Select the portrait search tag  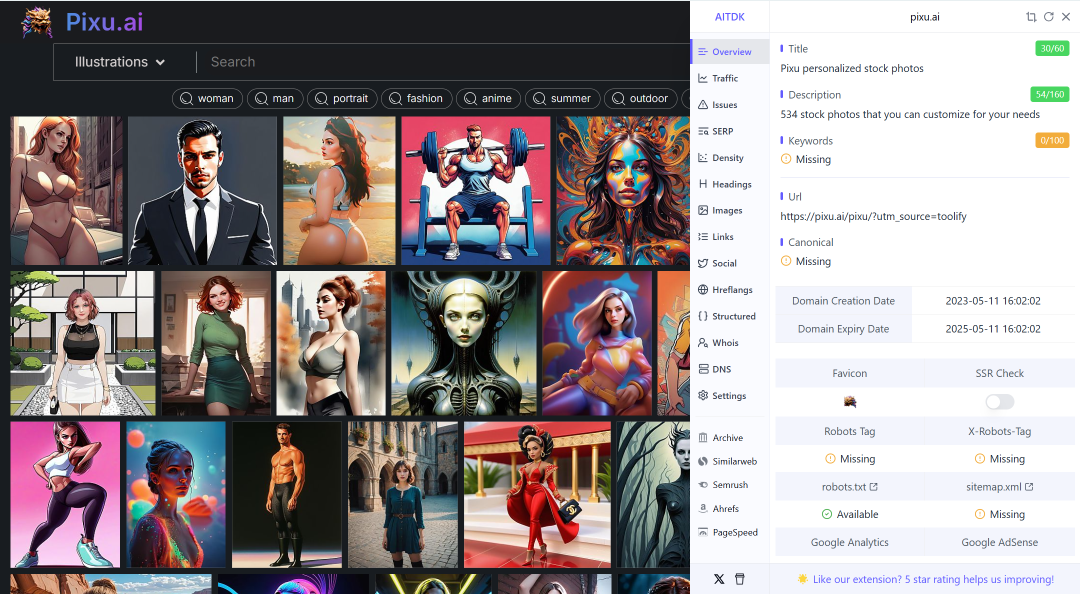(x=342, y=99)
